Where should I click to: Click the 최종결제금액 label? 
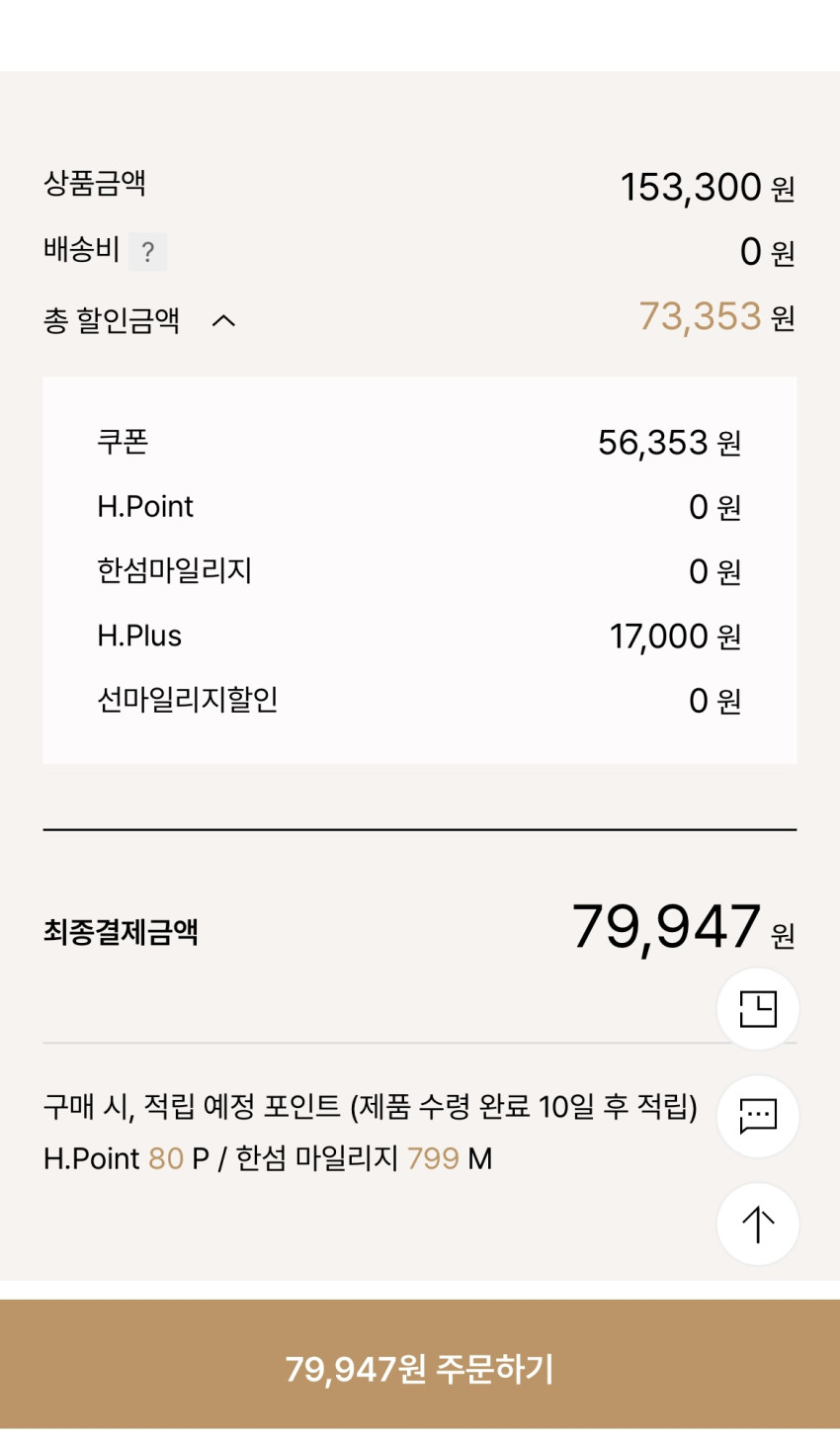(x=121, y=932)
